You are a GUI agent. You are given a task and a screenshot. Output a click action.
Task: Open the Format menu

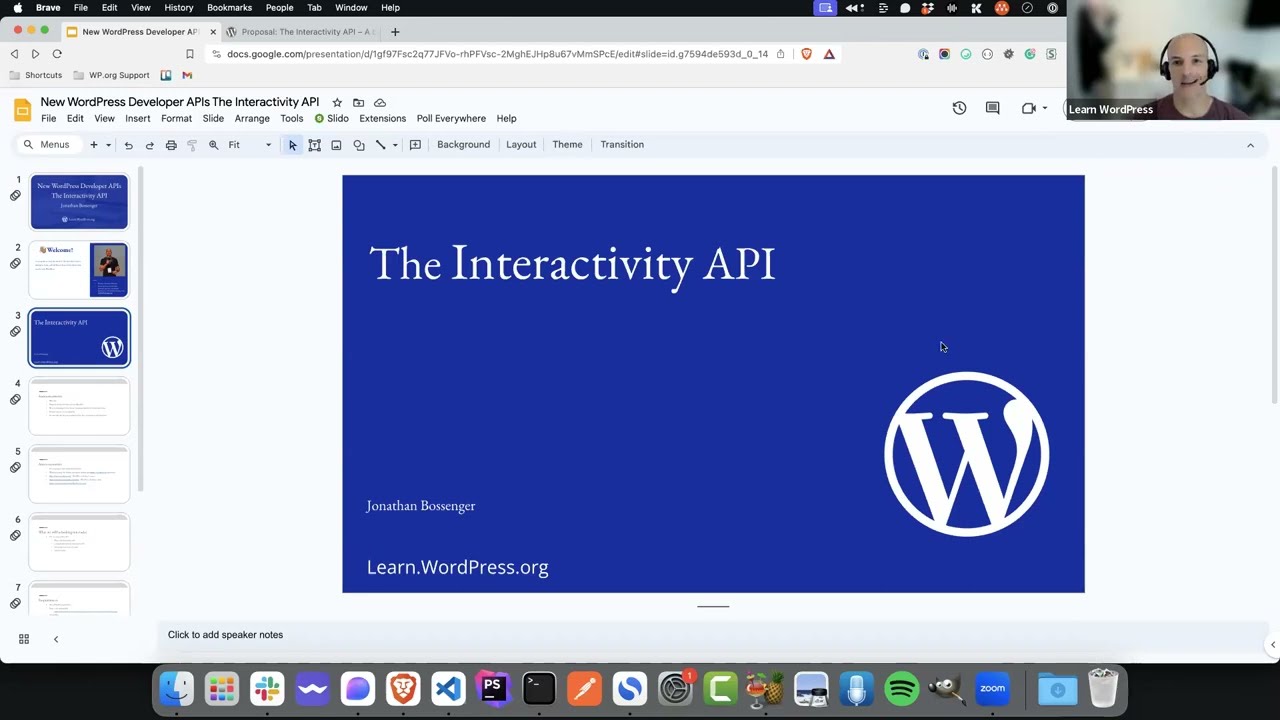point(176,119)
